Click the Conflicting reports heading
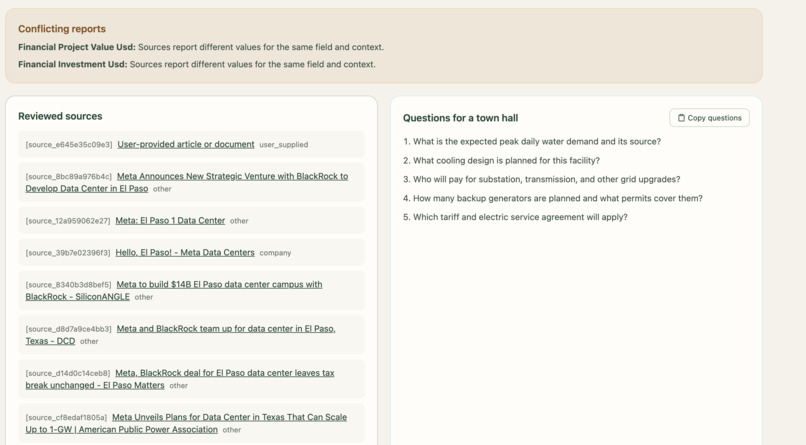 (x=62, y=29)
